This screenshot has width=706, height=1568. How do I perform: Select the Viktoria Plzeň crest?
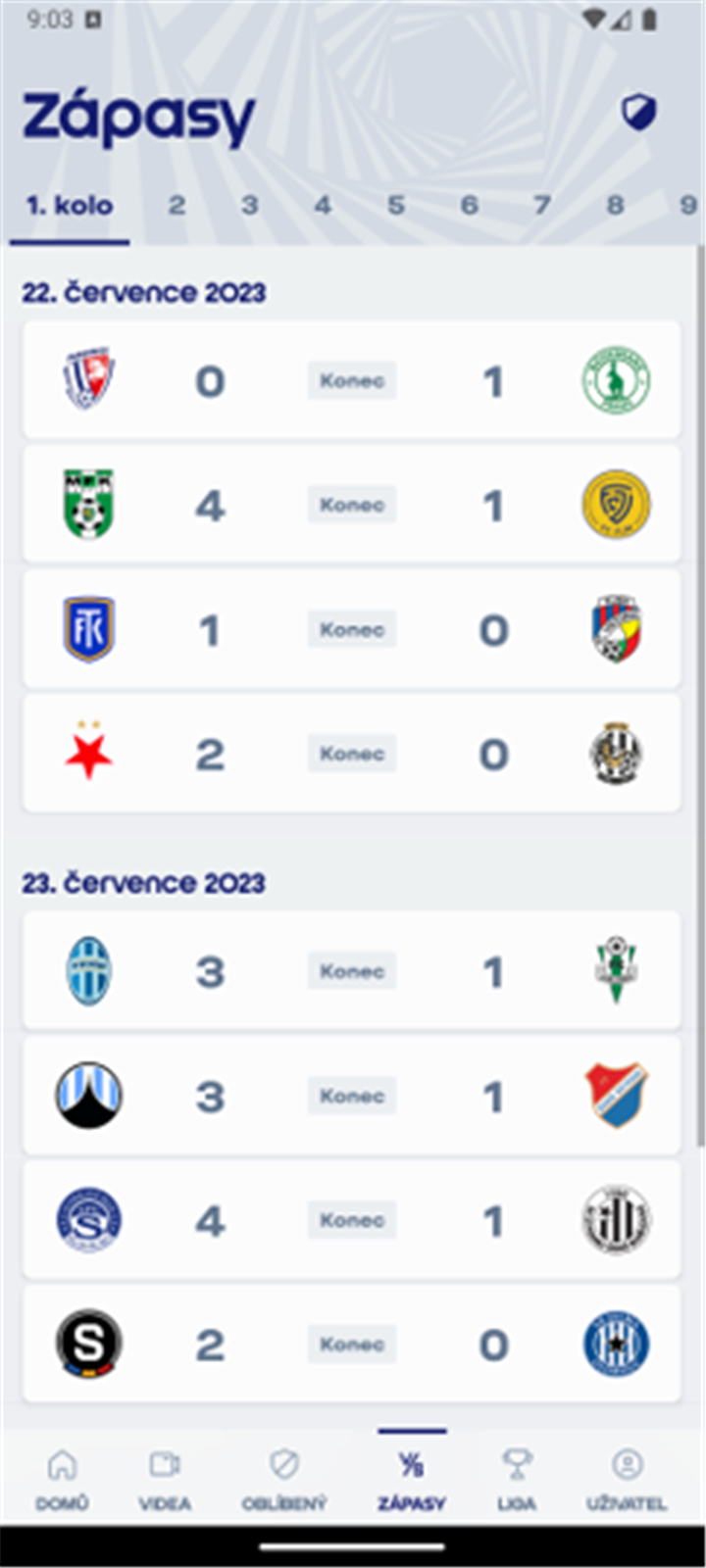(x=617, y=629)
